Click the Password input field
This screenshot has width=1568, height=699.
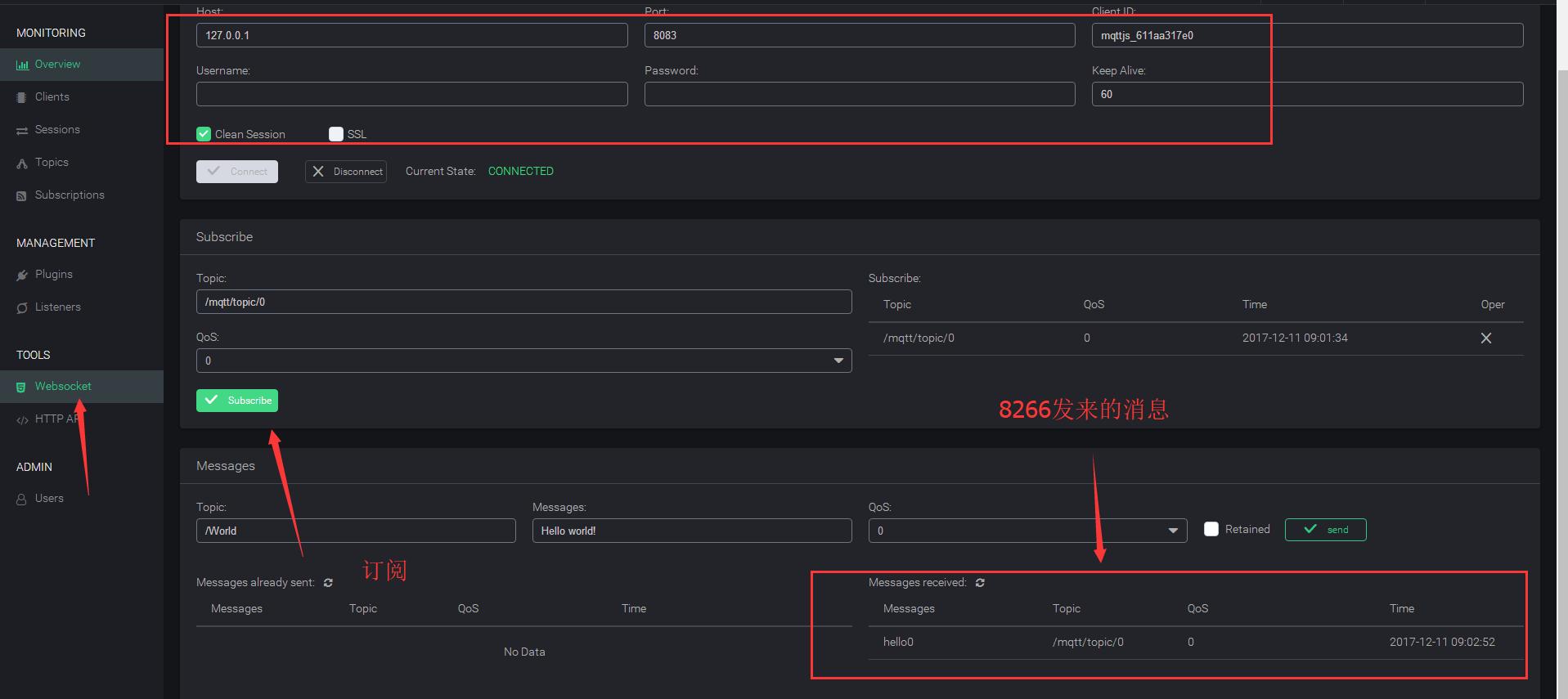(860, 94)
